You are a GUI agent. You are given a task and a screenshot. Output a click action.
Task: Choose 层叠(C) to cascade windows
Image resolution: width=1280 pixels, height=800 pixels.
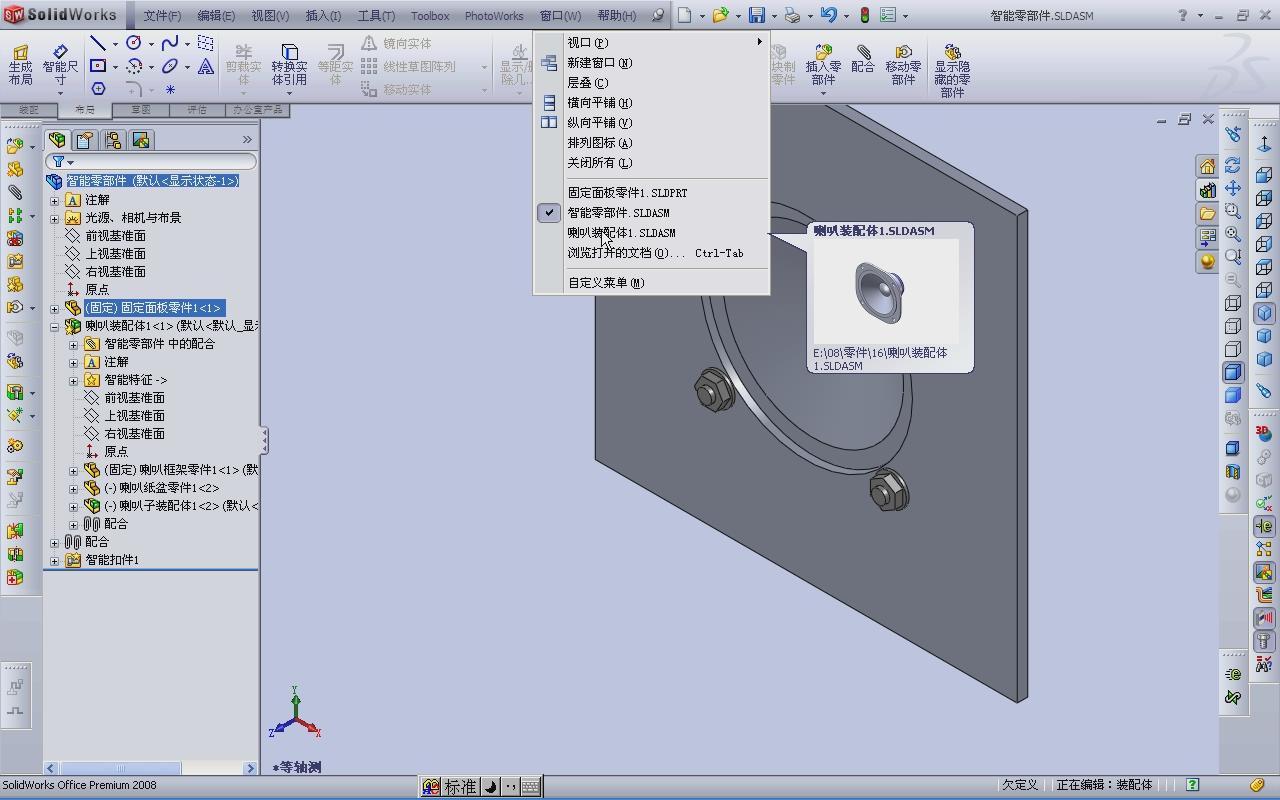tap(652, 83)
